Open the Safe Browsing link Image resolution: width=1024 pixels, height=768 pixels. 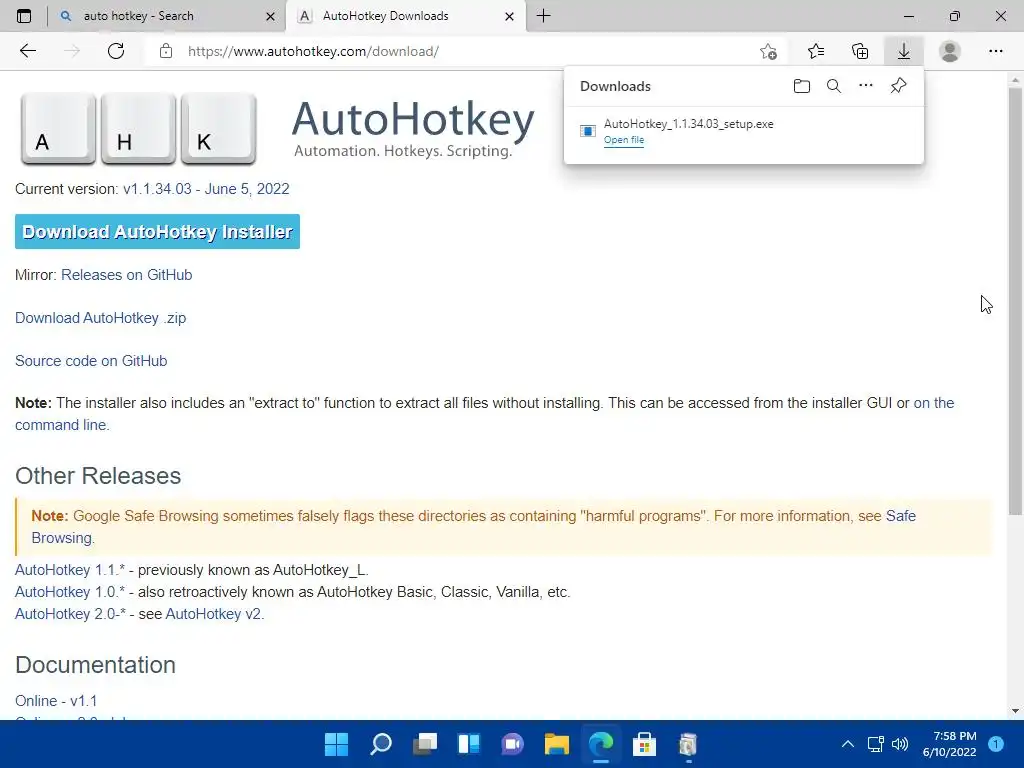[x=901, y=516]
